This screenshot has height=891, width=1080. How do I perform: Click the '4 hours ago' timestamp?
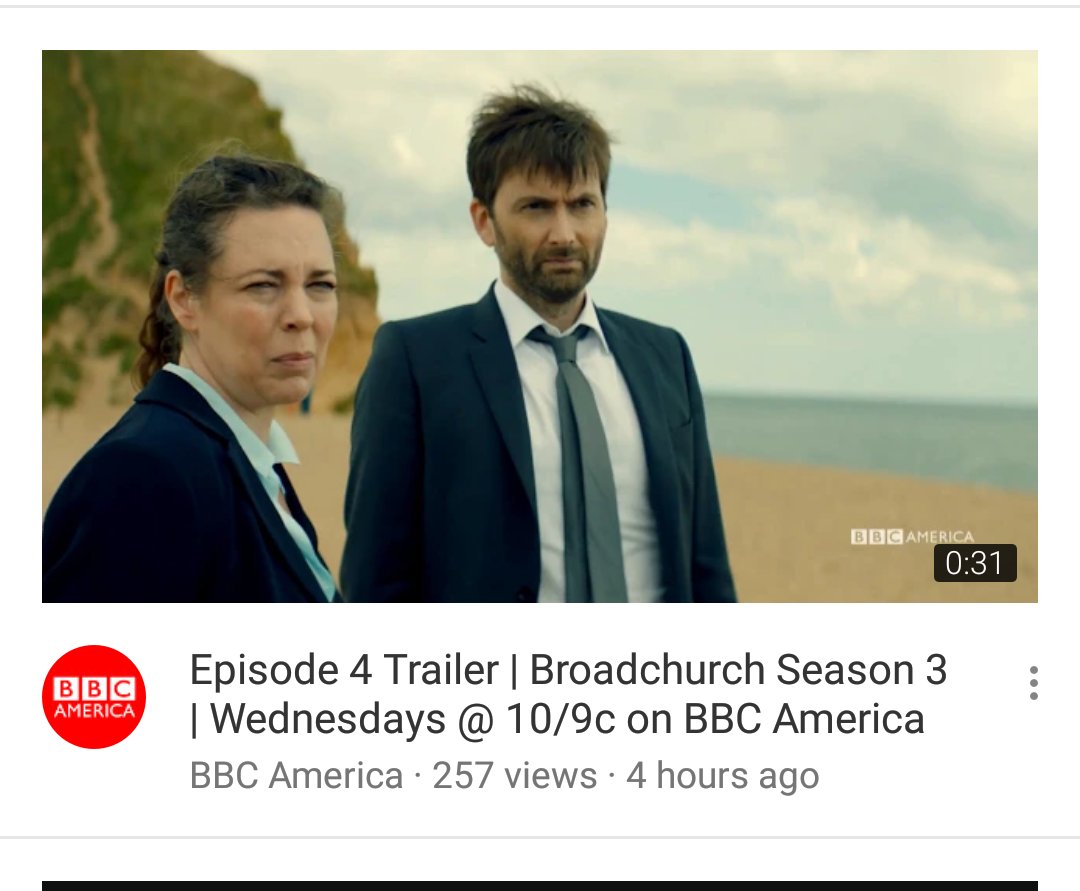pyautogui.click(x=723, y=775)
